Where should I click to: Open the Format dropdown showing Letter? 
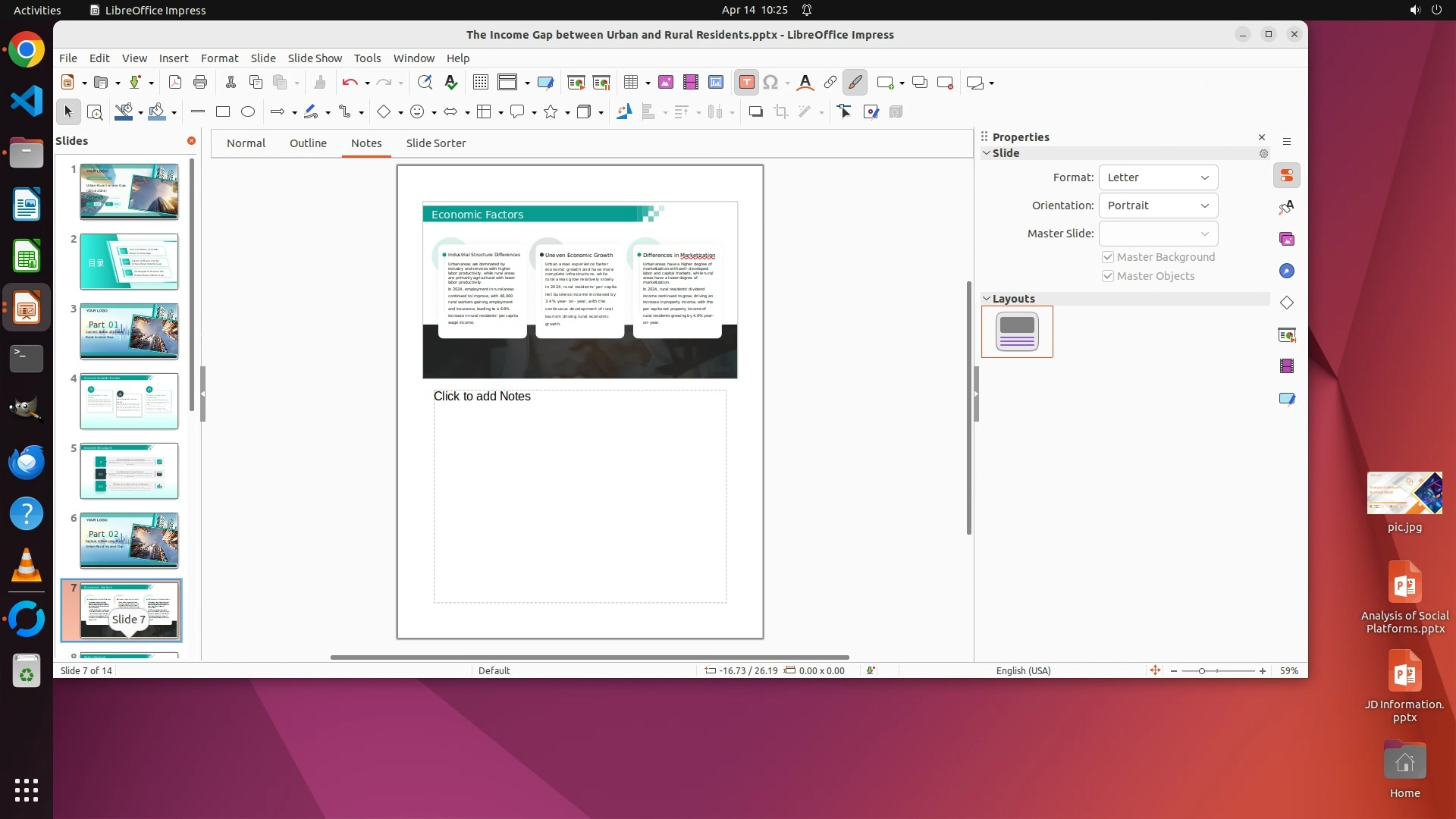[1158, 177]
